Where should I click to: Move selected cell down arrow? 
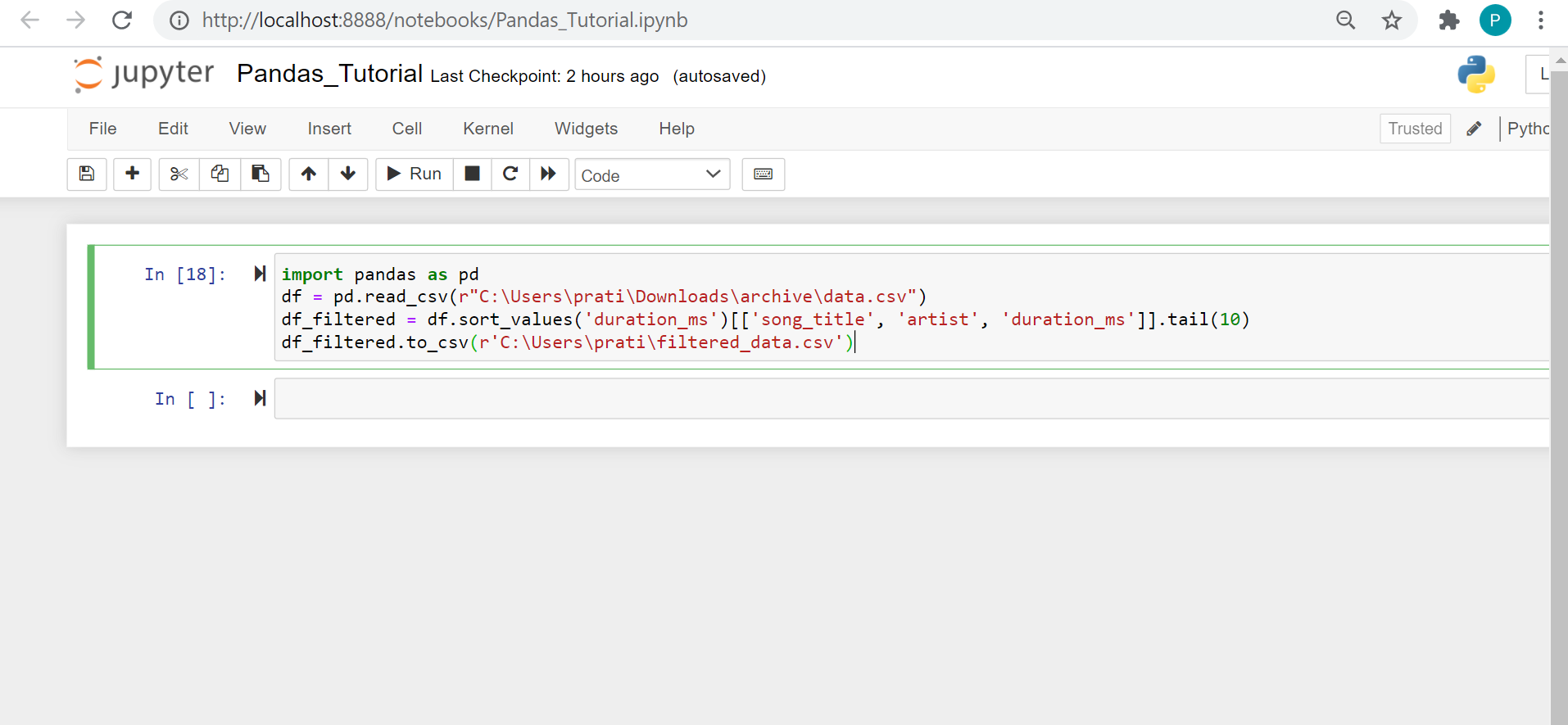348,174
